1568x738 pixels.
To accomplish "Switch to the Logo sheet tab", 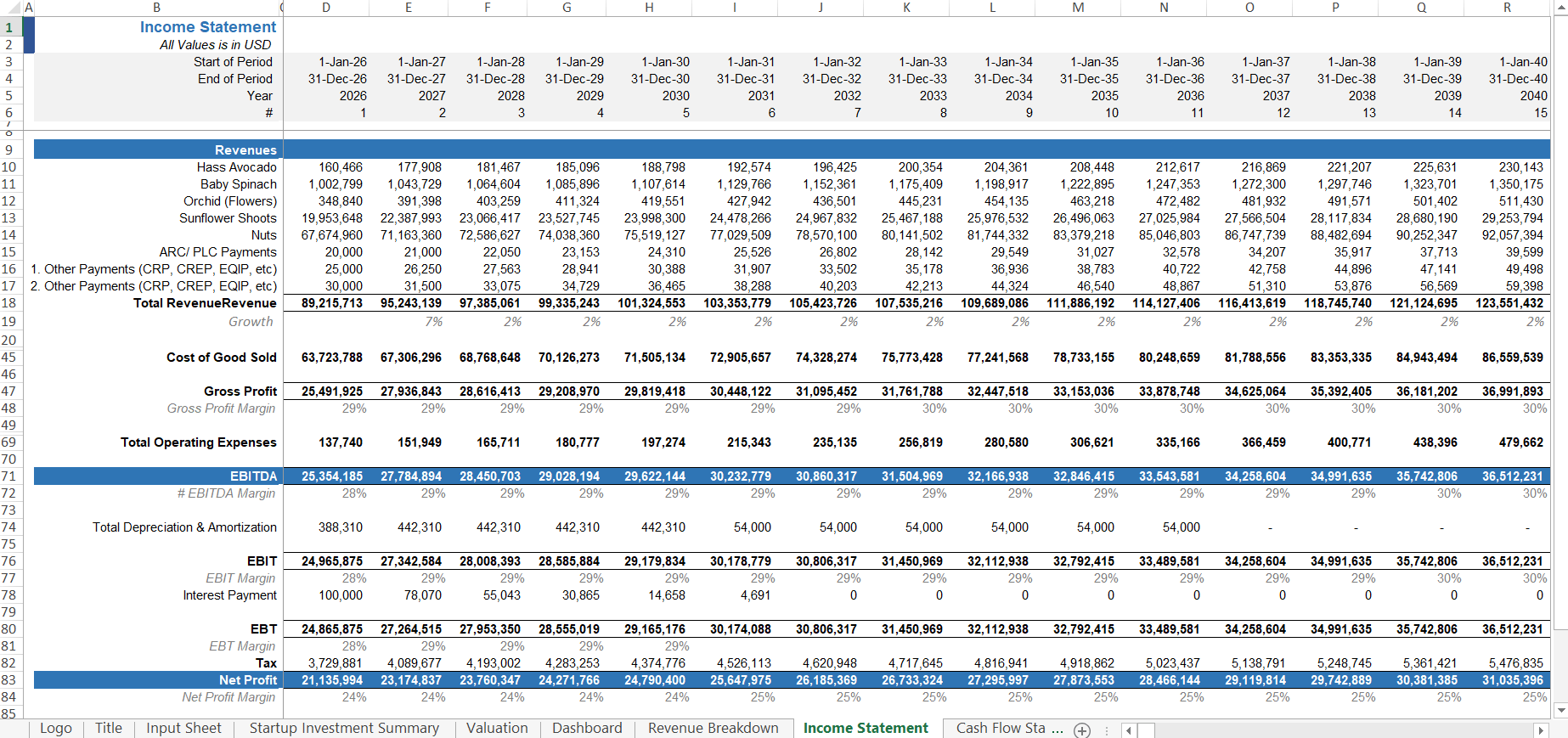I will [x=56, y=729].
